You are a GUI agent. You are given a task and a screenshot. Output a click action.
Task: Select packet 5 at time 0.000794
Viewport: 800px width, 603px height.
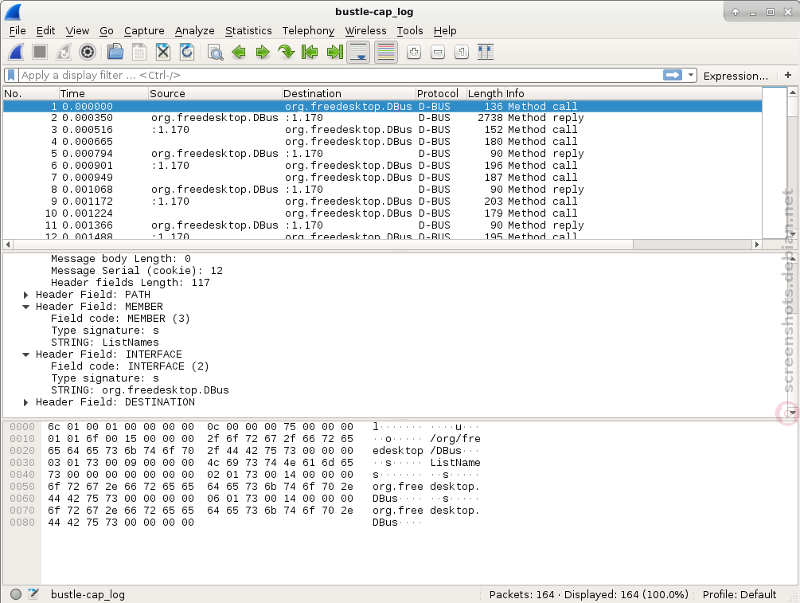click(383, 154)
